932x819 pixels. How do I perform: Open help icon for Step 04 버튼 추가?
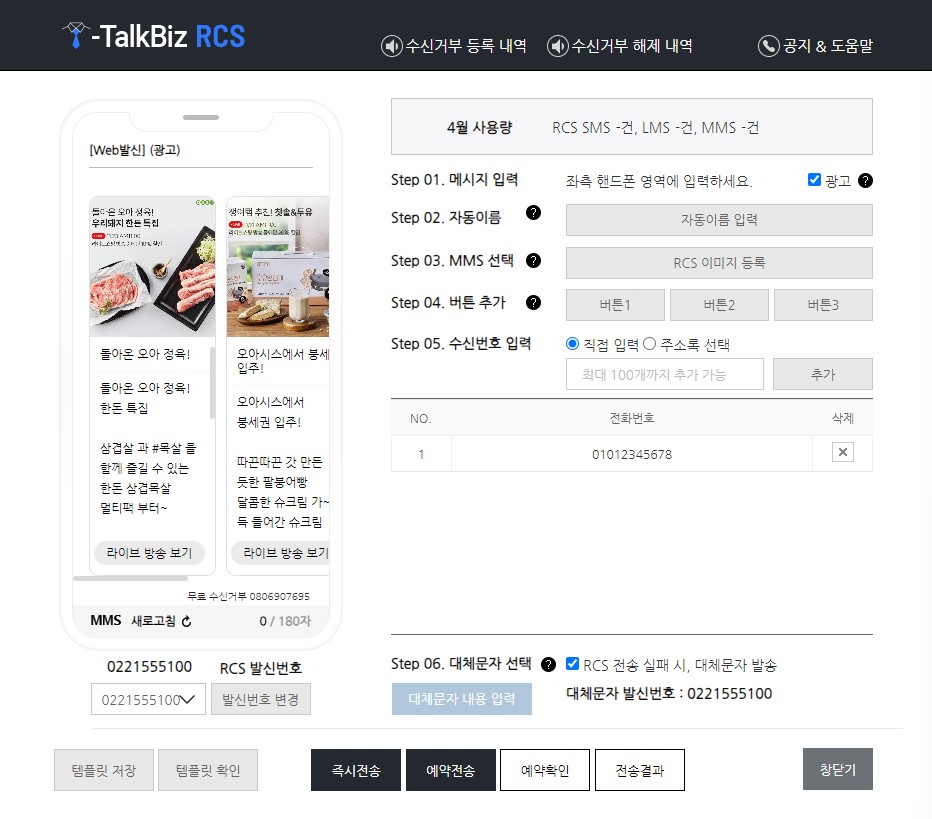[x=535, y=302]
